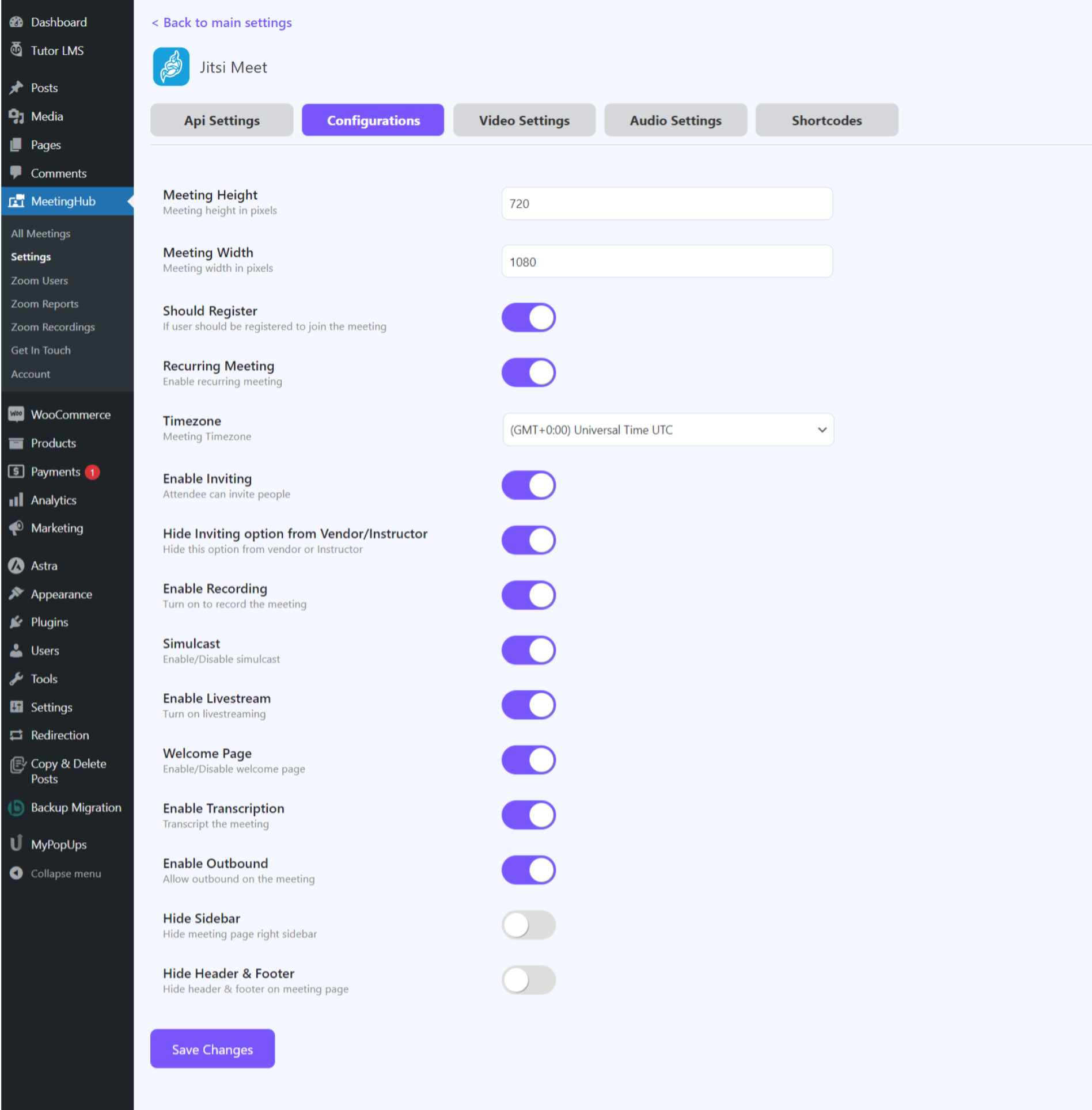
Task: Open Get In Touch submenu item
Action: (x=40, y=350)
